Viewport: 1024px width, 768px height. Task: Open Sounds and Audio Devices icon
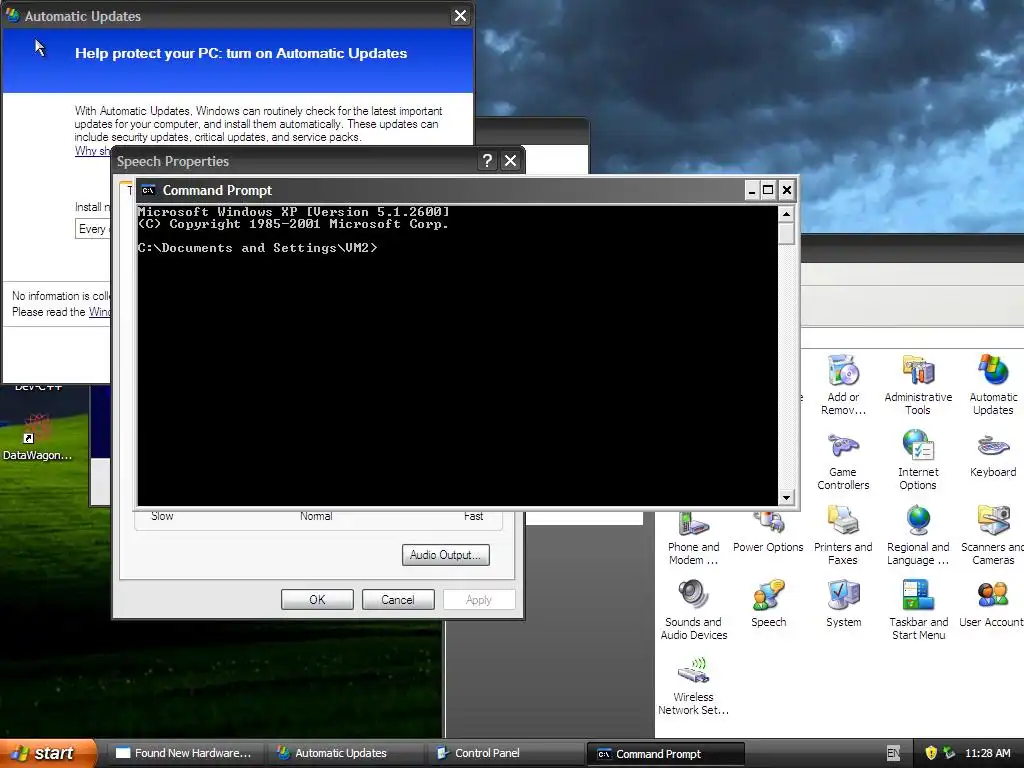click(x=694, y=610)
